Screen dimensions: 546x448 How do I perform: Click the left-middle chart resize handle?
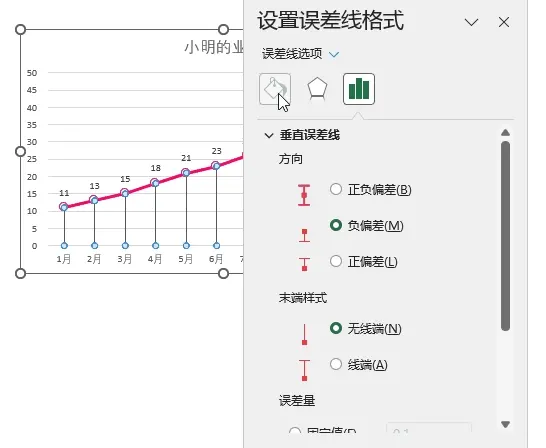[21, 151]
